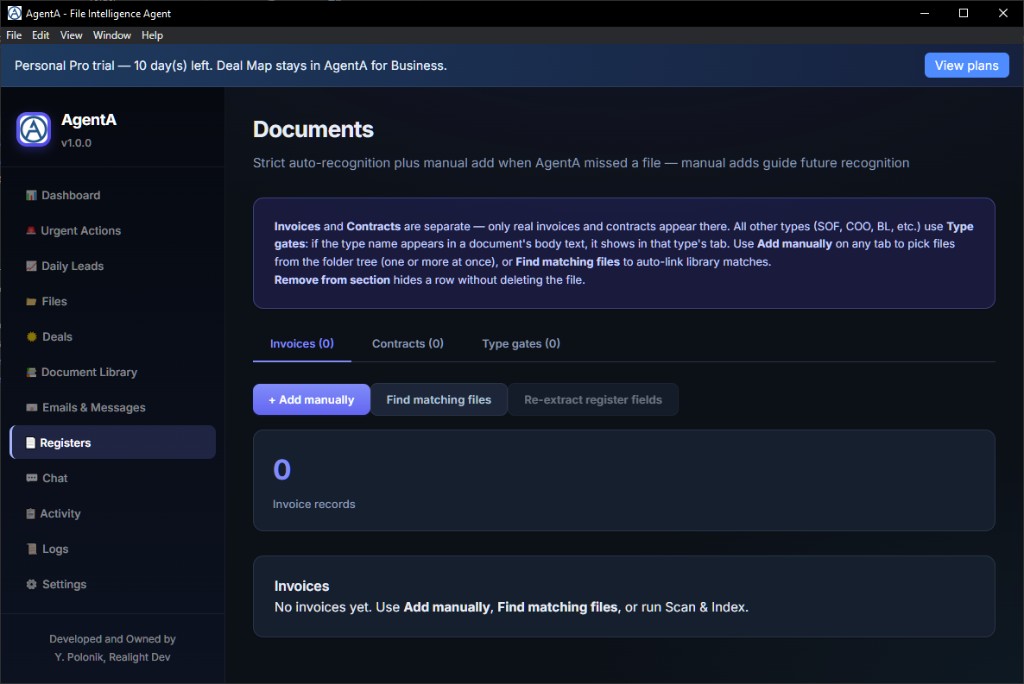Click the Personal Pro trial banner text
The height and width of the screenshot is (684, 1024).
pos(231,65)
